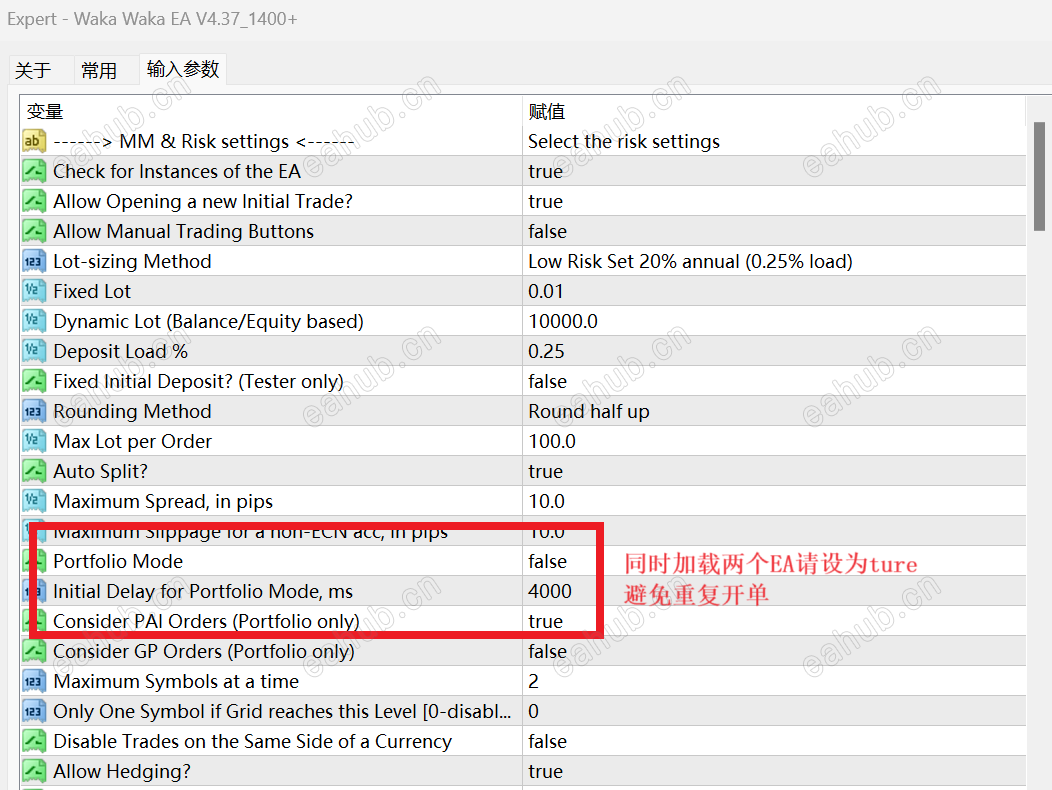Click the string icon of MM & Risk settings
Image resolution: width=1052 pixels, height=790 pixels.
[x=34, y=141]
